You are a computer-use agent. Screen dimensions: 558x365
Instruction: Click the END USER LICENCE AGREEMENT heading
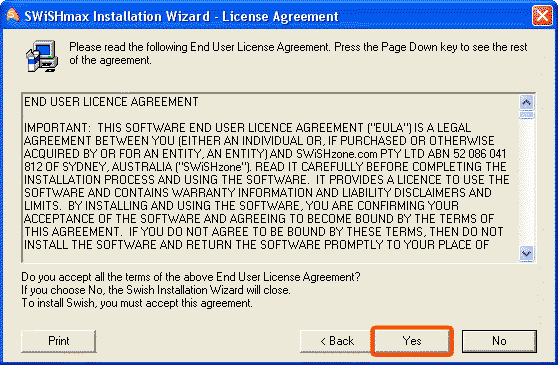111,102
